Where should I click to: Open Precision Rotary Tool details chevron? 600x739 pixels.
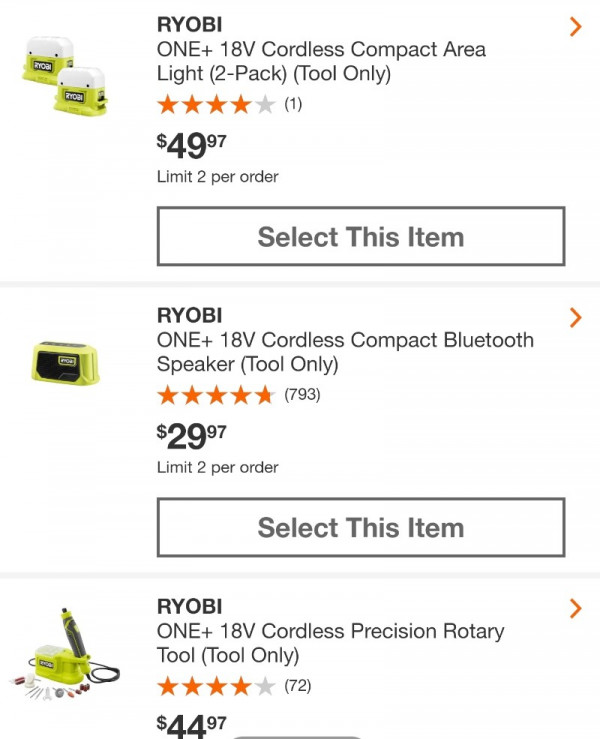pyautogui.click(x=575, y=608)
